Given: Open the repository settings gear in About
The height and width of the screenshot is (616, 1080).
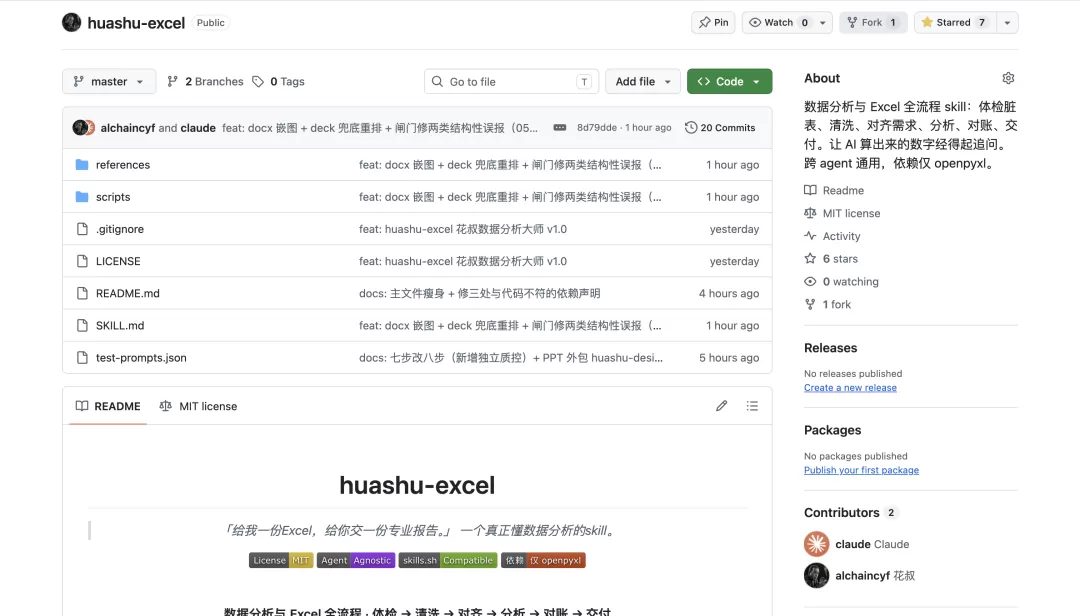Looking at the screenshot, I should pyautogui.click(x=1008, y=78).
